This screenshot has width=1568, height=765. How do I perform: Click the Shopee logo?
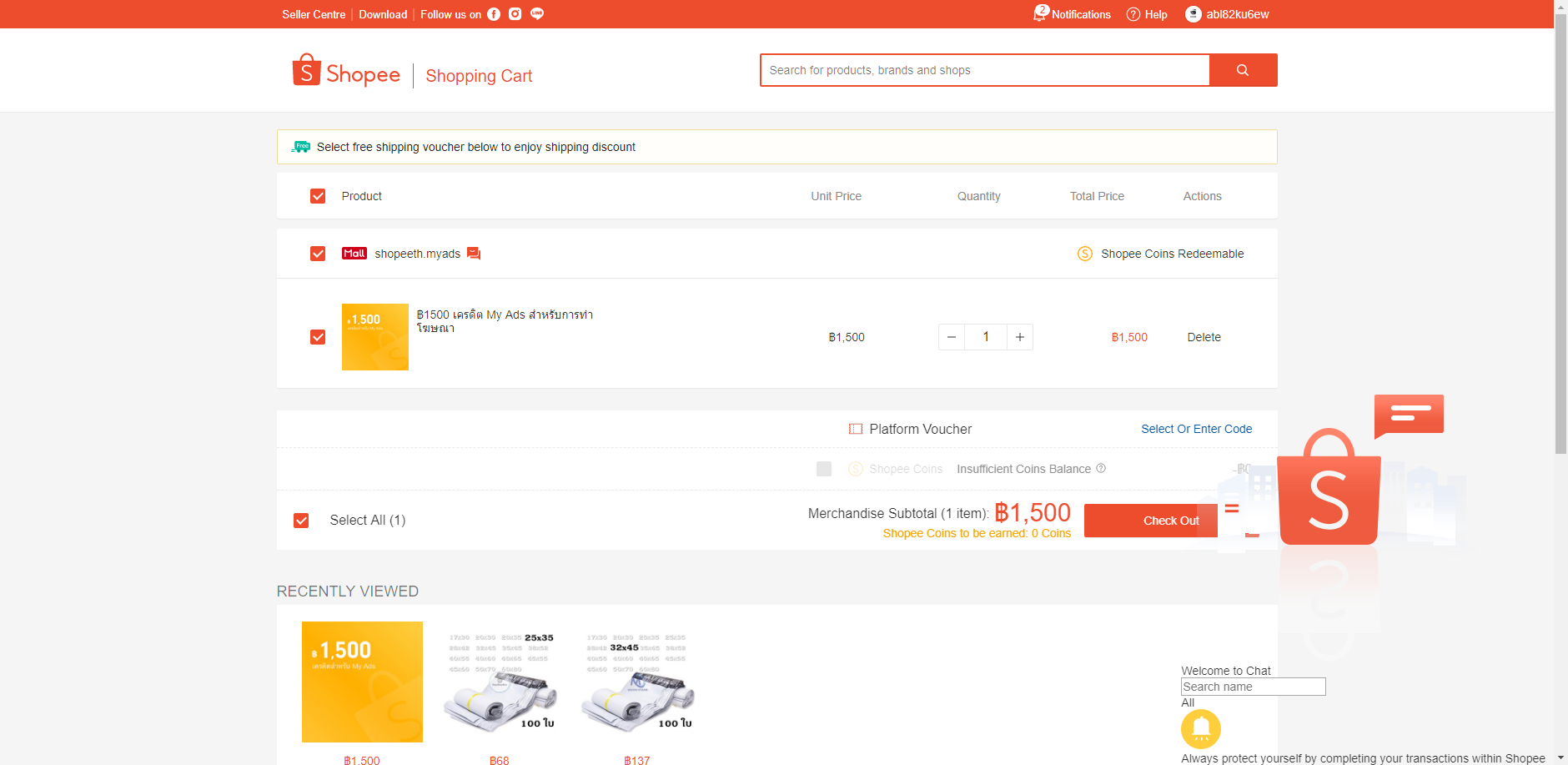pyautogui.click(x=346, y=72)
